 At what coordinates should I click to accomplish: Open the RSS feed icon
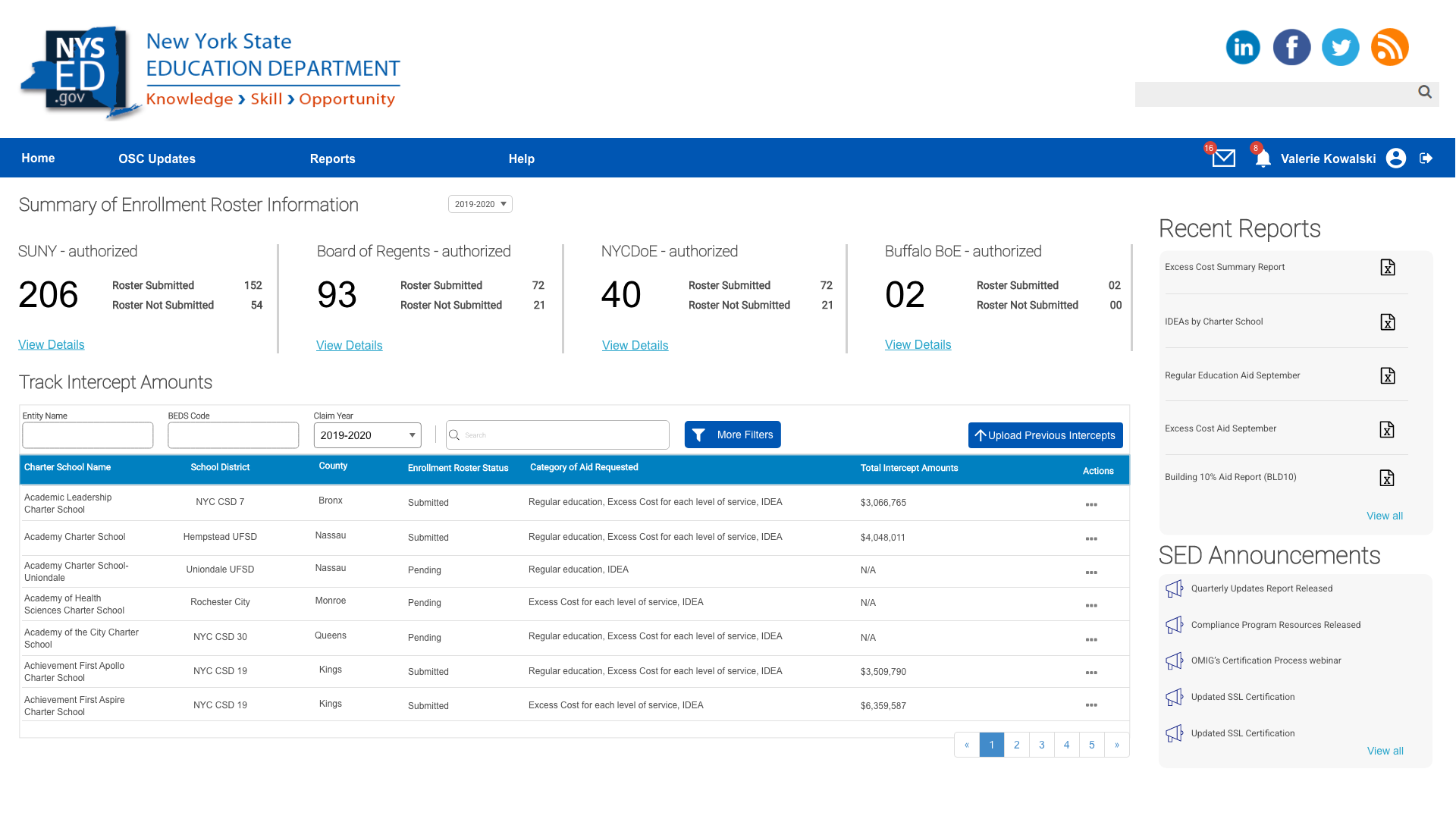(1389, 47)
